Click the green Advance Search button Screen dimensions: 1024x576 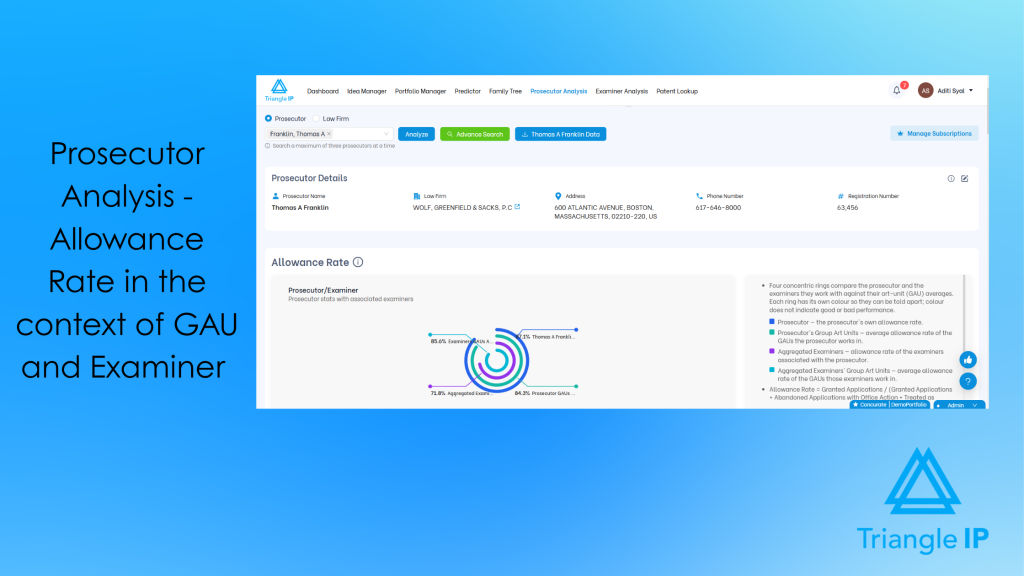[475, 134]
